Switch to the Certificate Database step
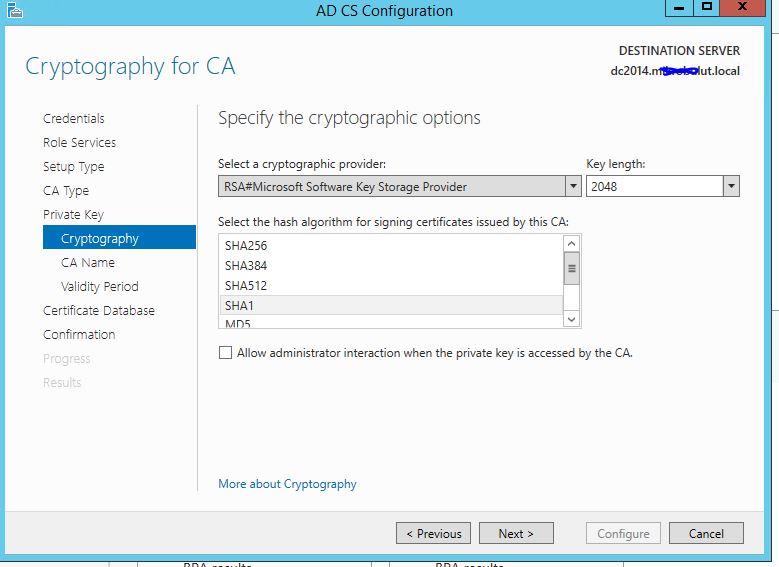This screenshot has height=567, width=779. (x=99, y=311)
